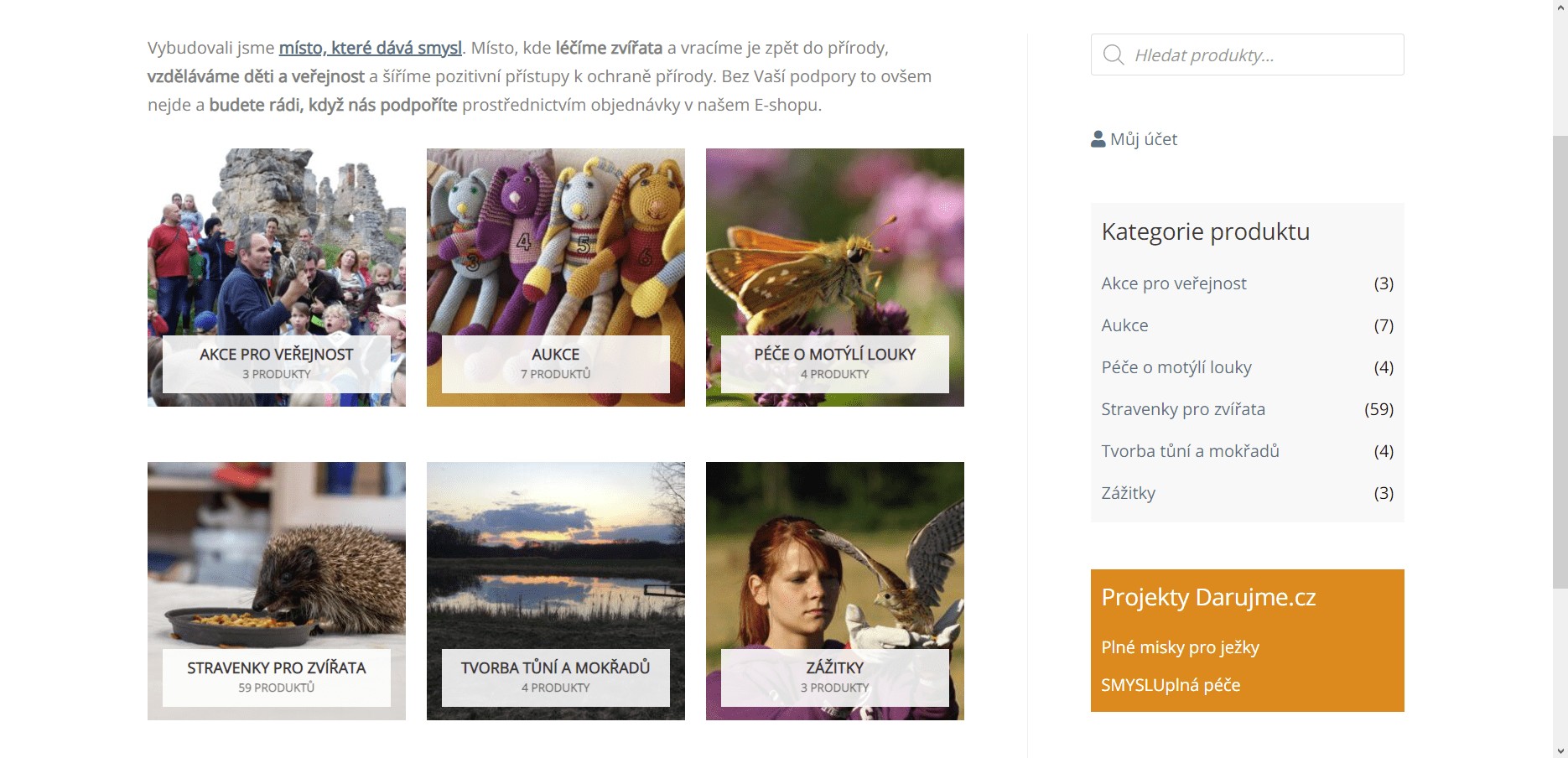
Task: Open the Můj účet account link
Action: (1134, 139)
